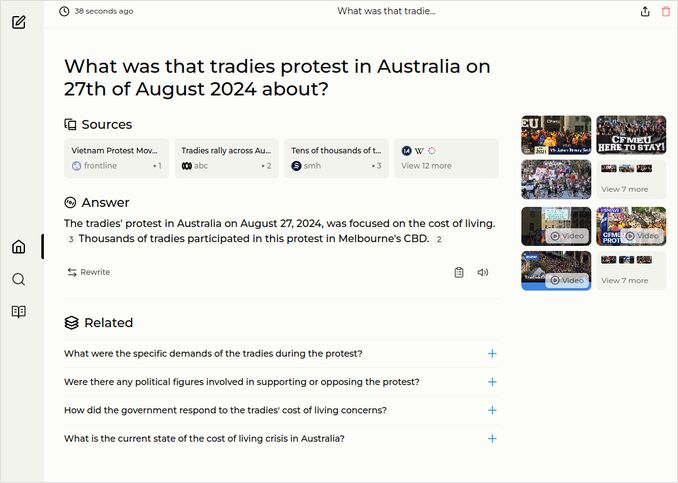View 7 more images tile
The width and height of the screenshot is (678, 483).
(631, 180)
